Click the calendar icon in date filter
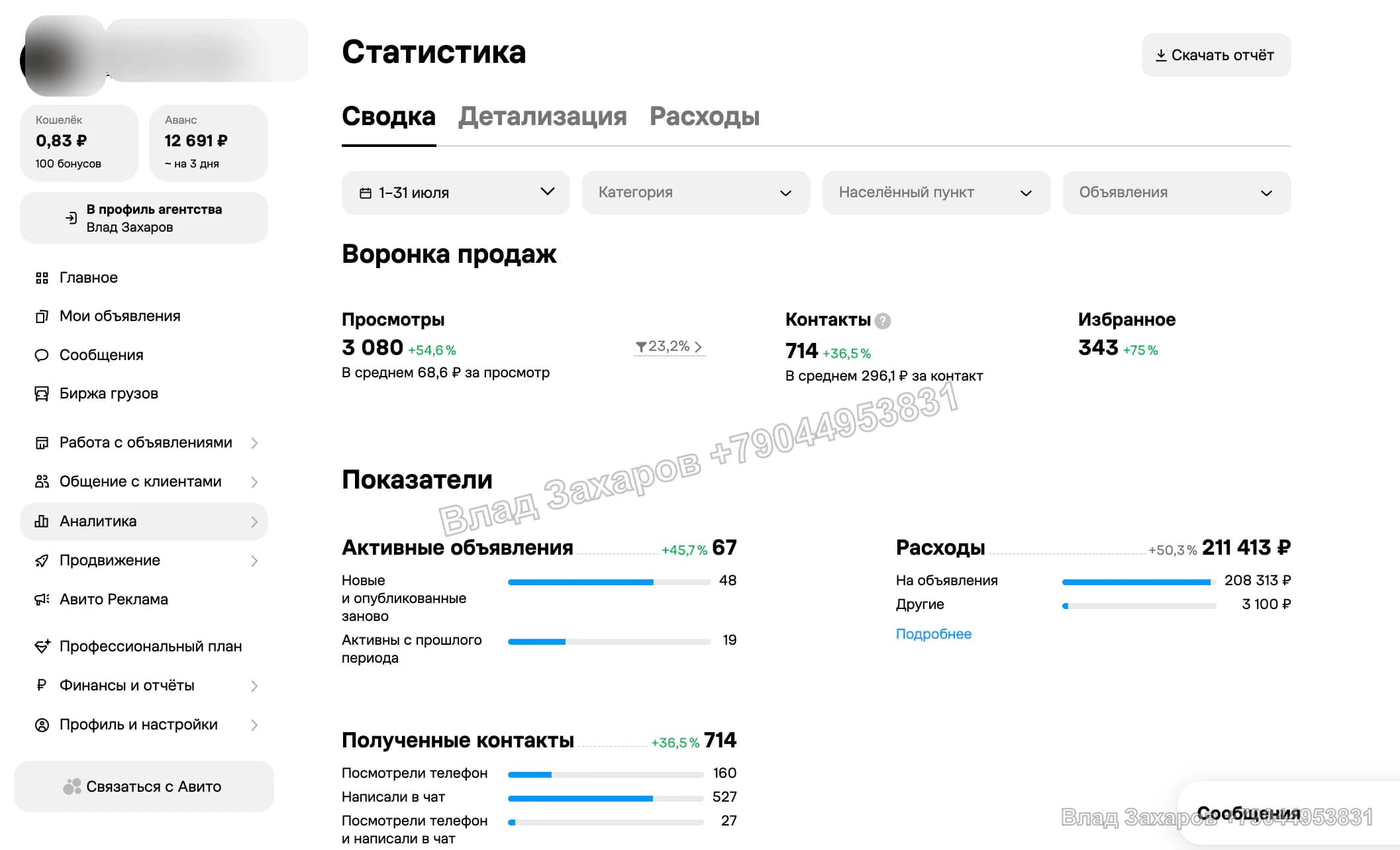 click(x=365, y=193)
